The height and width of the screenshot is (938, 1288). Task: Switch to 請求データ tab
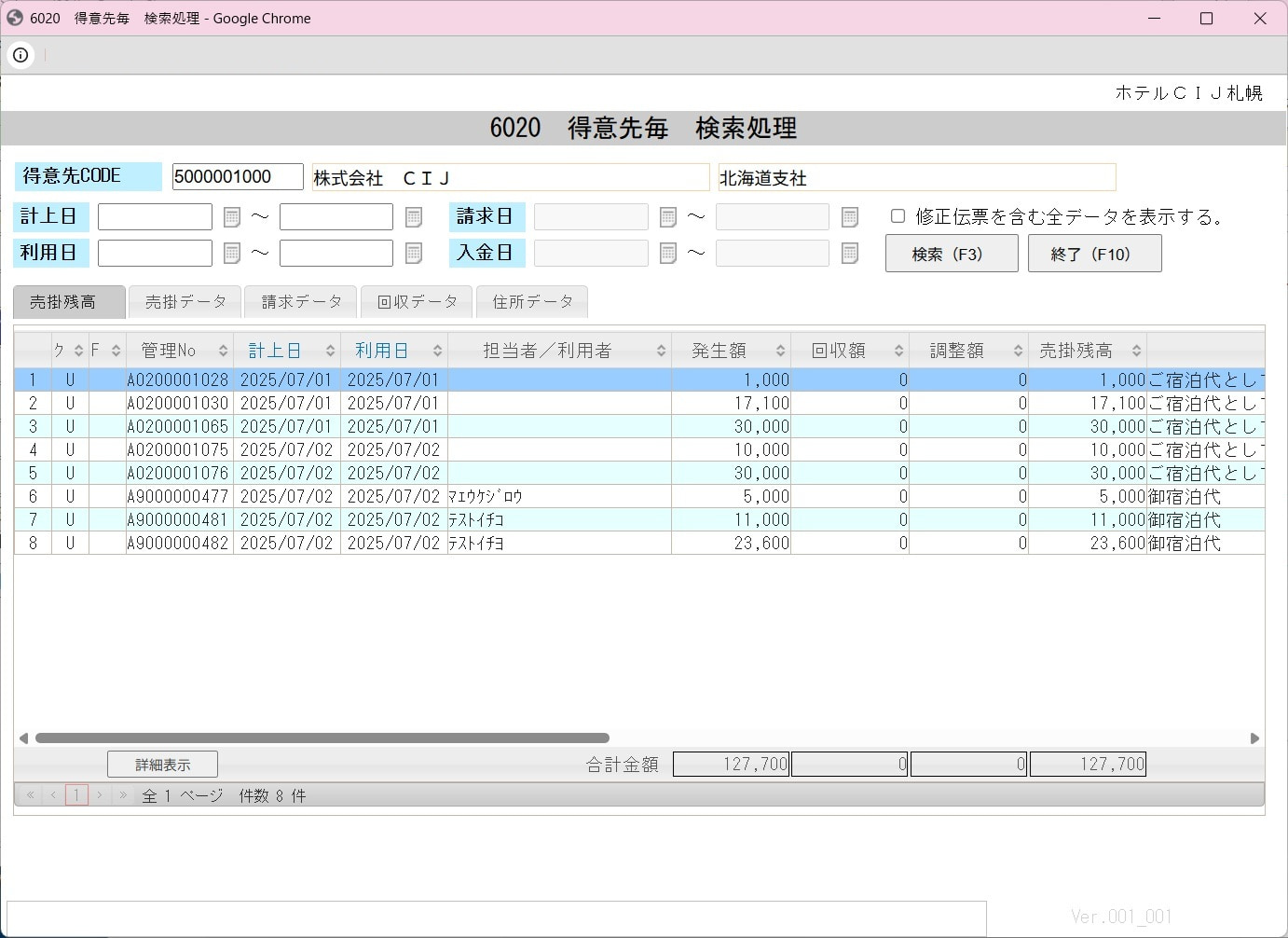(301, 302)
